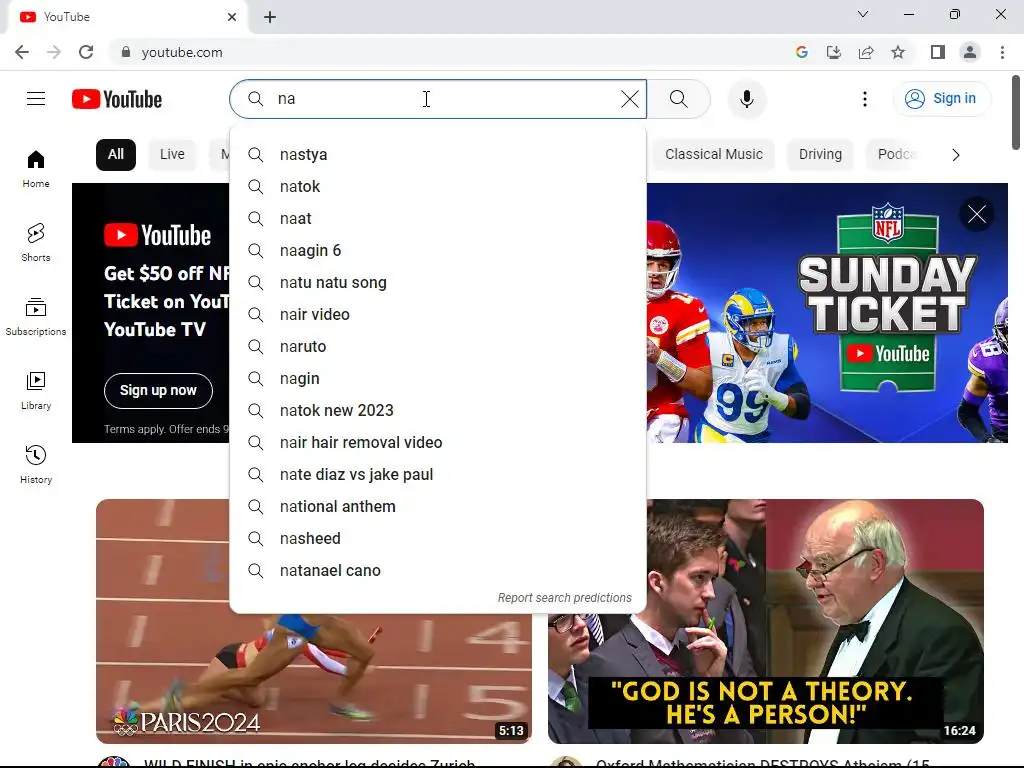Choose the 'naagin 6' suggestion
This screenshot has height=768, width=1024.
tap(438, 251)
